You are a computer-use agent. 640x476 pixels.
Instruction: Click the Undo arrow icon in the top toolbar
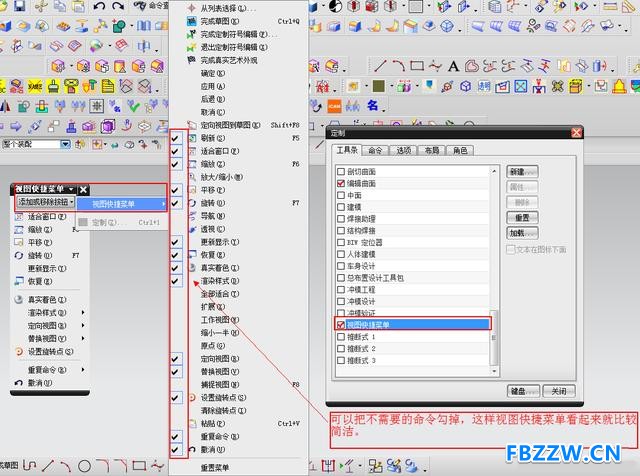tap(100, 6)
